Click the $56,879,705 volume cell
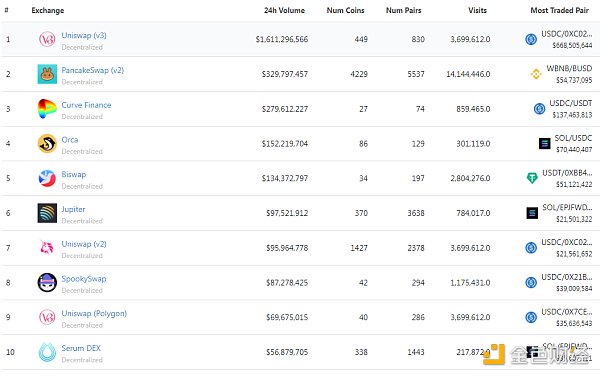Screen dimensions: 600x376 tap(287, 352)
